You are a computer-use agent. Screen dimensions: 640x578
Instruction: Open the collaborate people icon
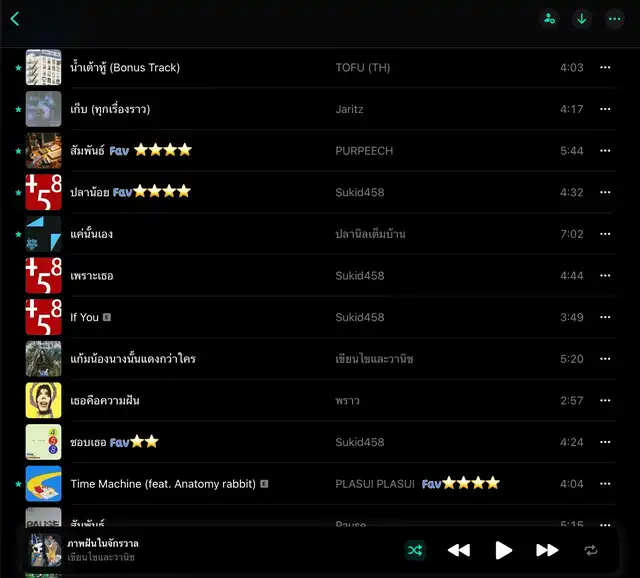coord(549,18)
